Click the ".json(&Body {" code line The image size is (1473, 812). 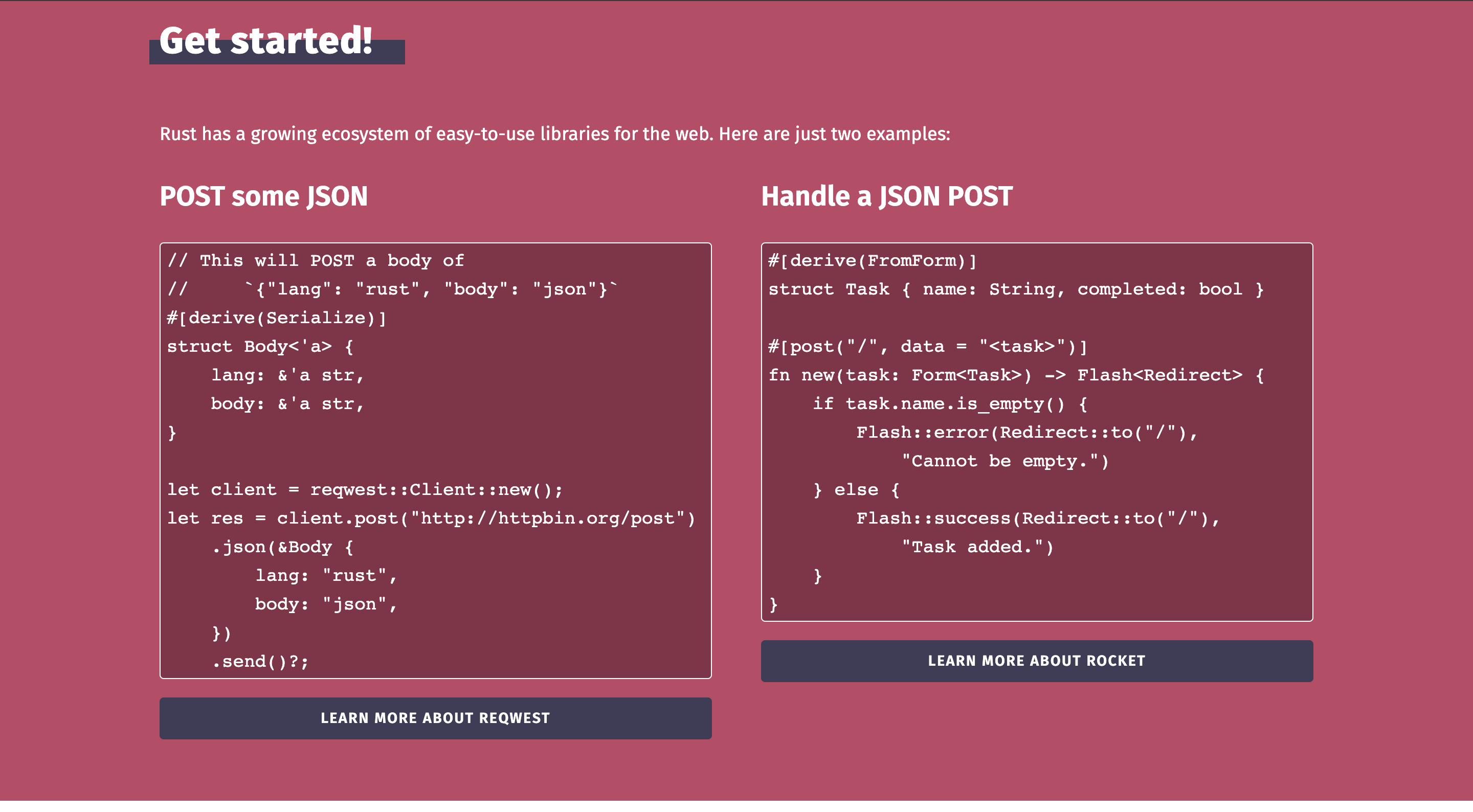tap(282, 547)
